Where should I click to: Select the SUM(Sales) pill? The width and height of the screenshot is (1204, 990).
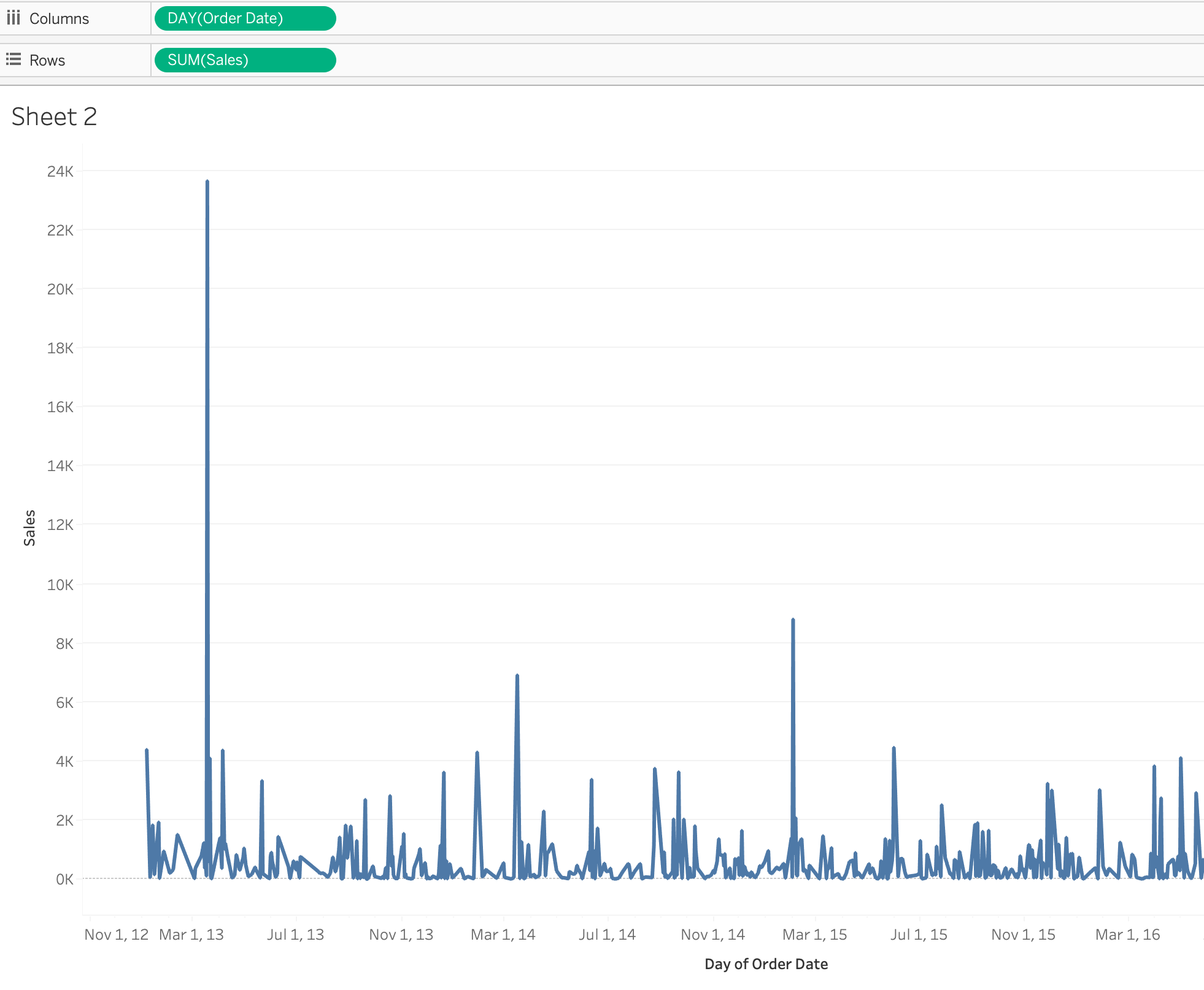245,60
